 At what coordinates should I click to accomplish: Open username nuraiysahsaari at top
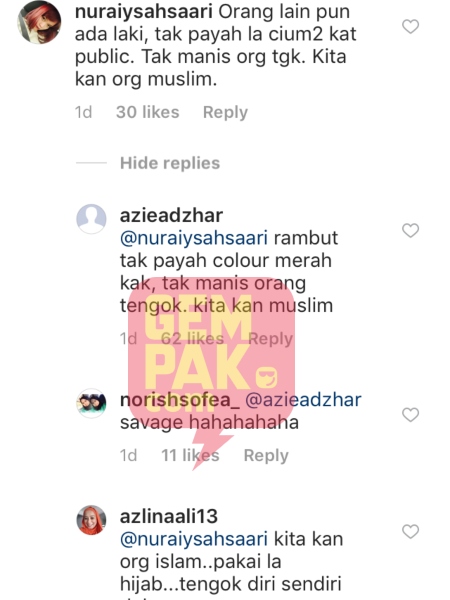(143, 12)
